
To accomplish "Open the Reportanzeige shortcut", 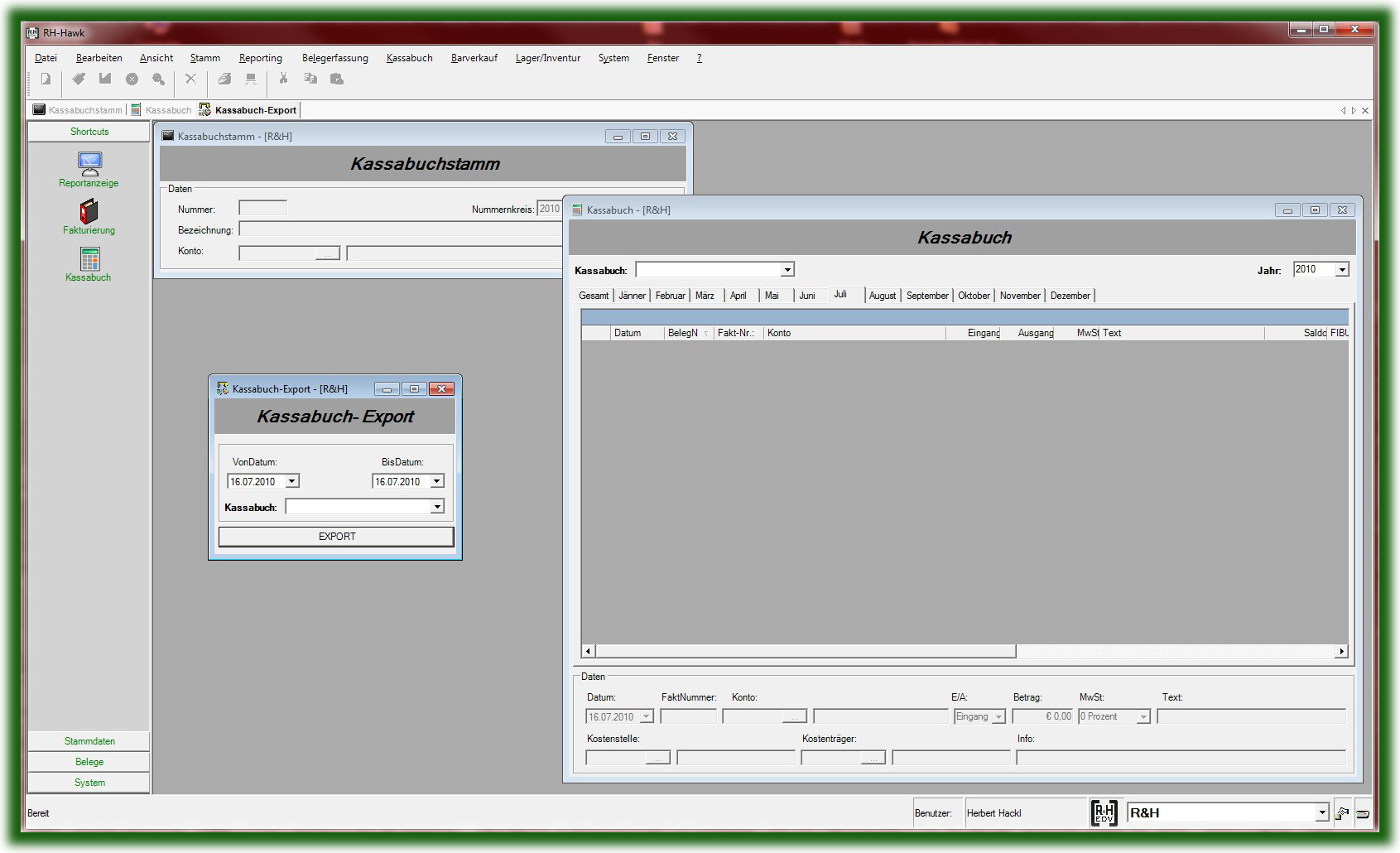I will [x=89, y=169].
